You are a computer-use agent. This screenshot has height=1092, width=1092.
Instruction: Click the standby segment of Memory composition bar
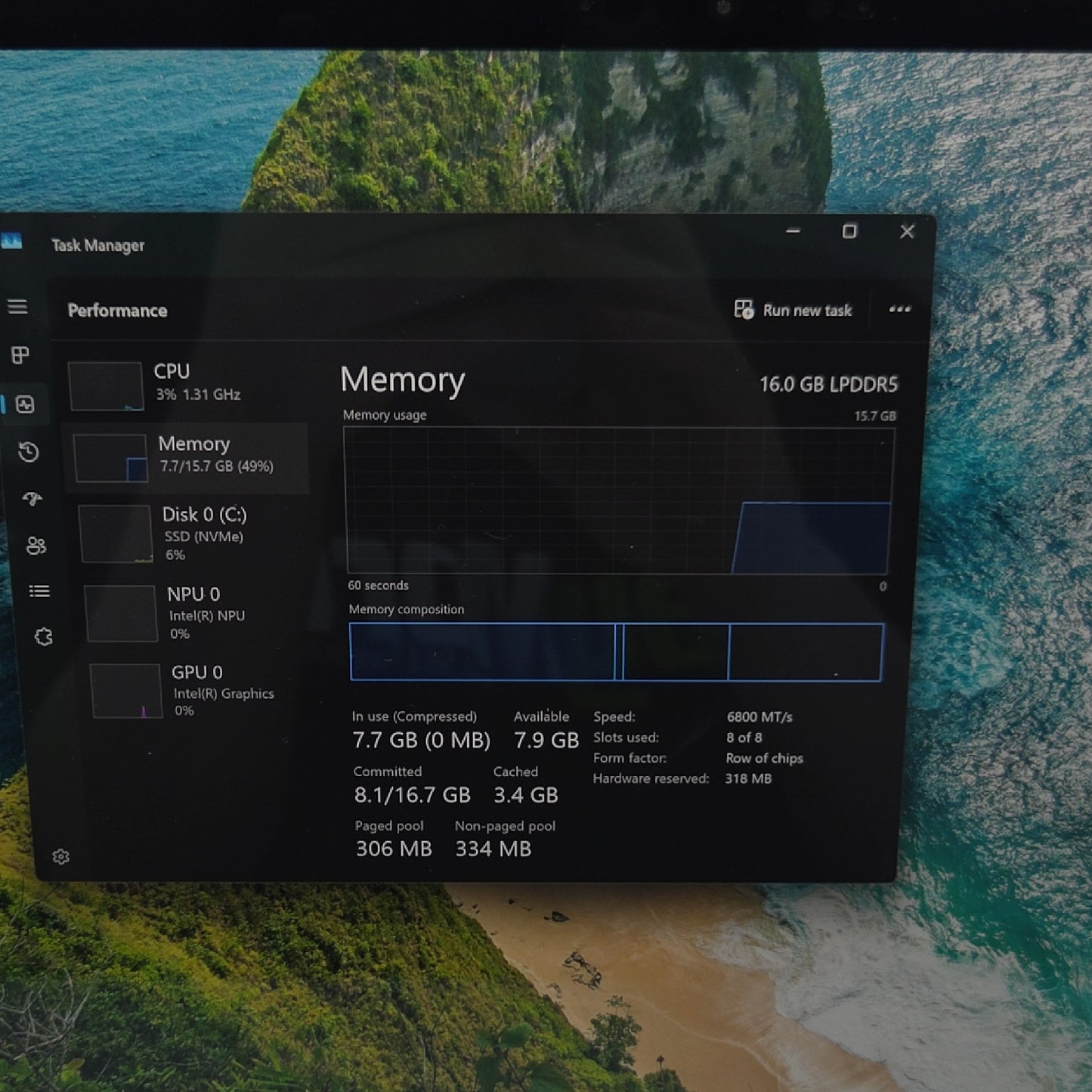676,652
